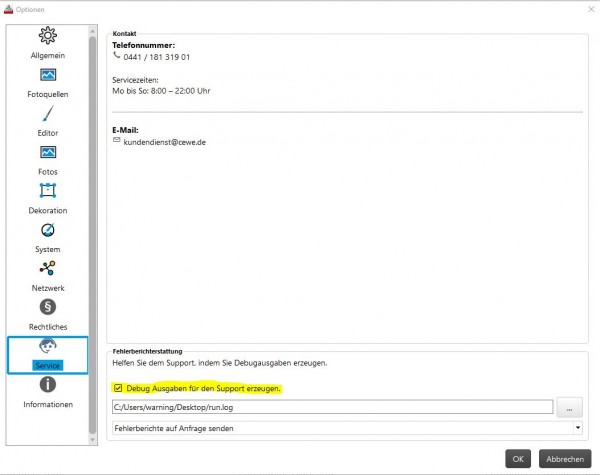The height and width of the screenshot is (475, 600).
Task: Open Netzwerk nodes icon settings
Action: pos(48,268)
